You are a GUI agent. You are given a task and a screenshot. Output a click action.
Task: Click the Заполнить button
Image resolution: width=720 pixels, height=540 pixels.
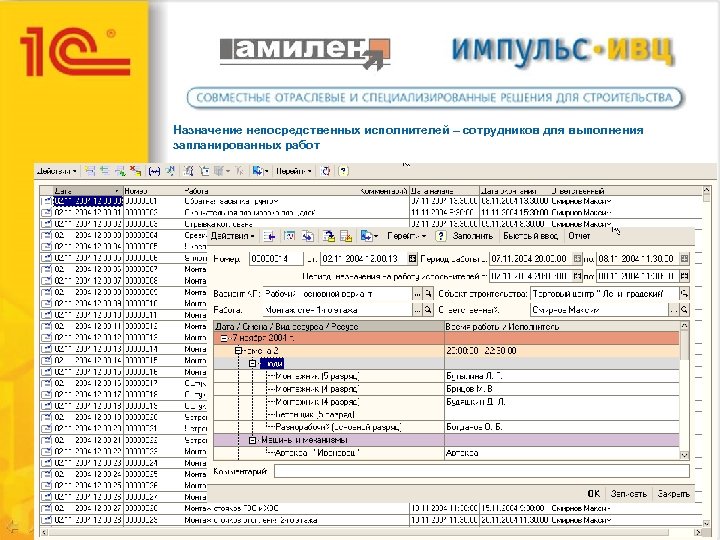(472, 236)
